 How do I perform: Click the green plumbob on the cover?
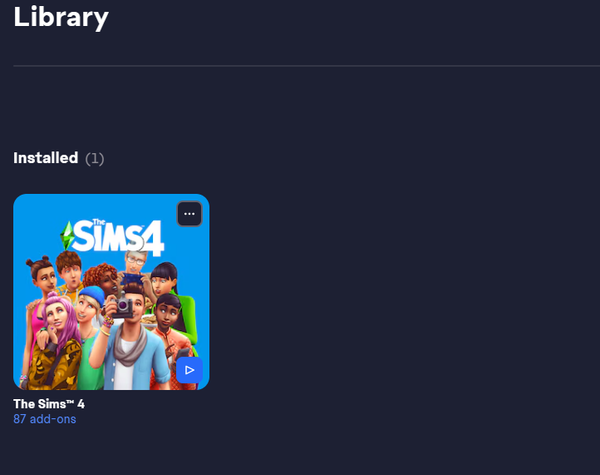(x=67, y=236)
